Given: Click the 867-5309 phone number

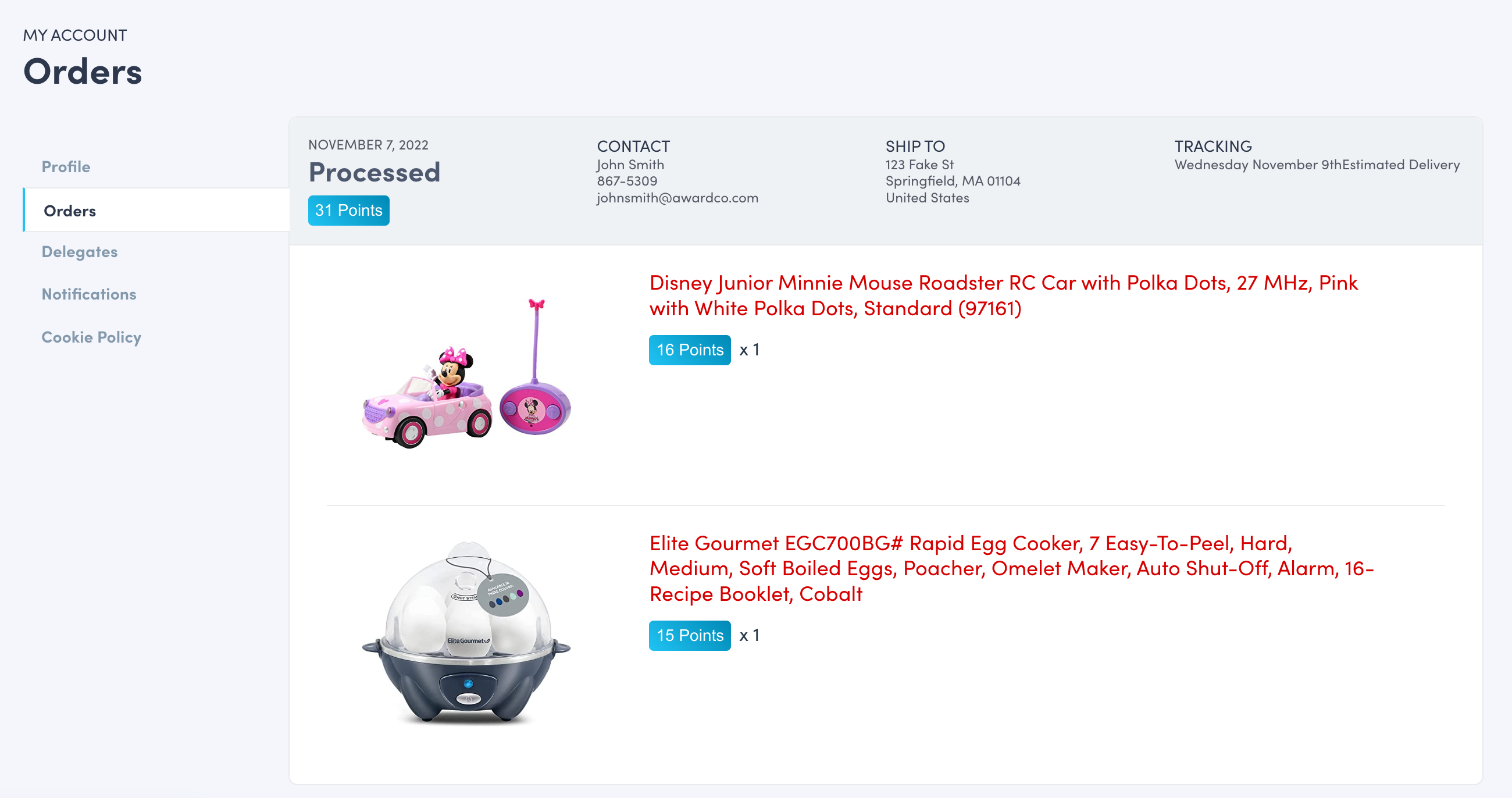Looking at the screenshot, I should [x=627, y=181].
